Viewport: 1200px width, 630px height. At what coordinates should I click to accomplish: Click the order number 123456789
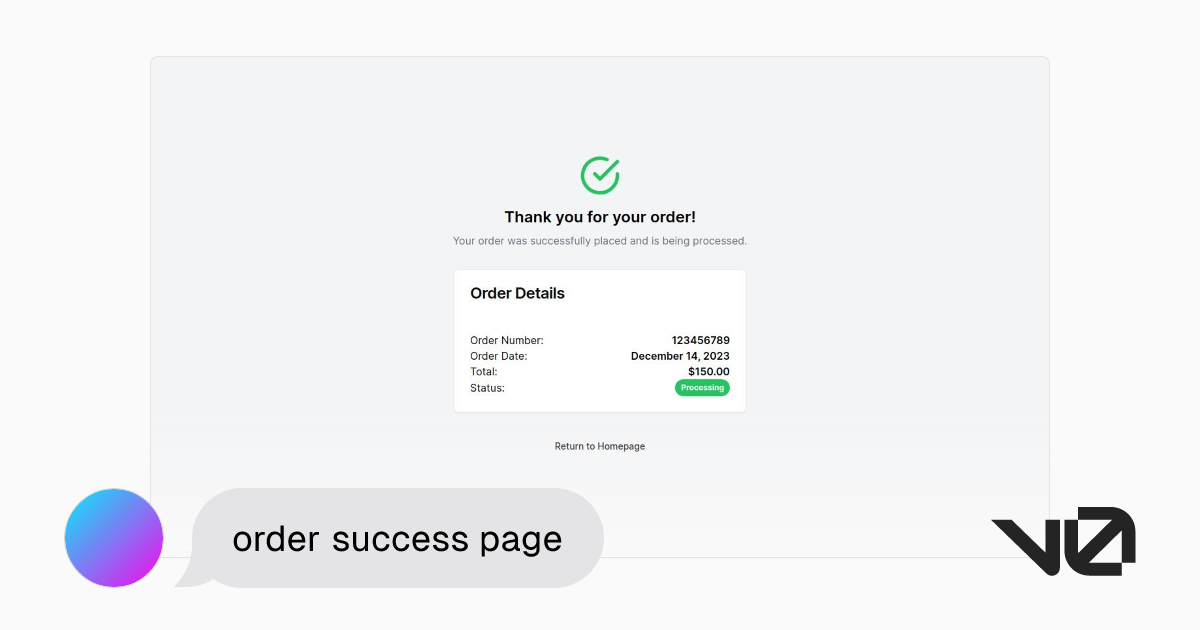pos(703,340)
